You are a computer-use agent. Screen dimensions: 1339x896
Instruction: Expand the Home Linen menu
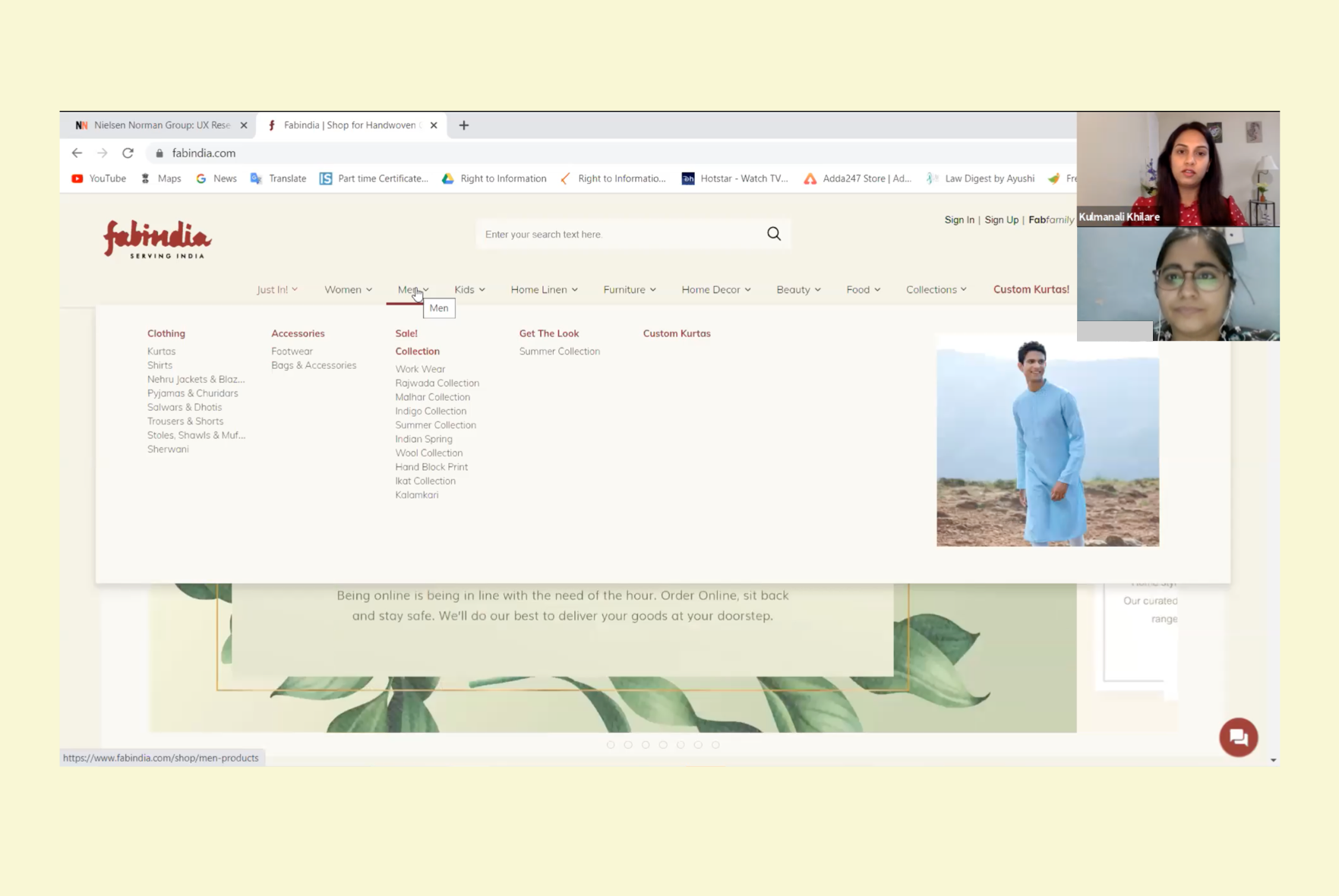(x=544, y=289)
